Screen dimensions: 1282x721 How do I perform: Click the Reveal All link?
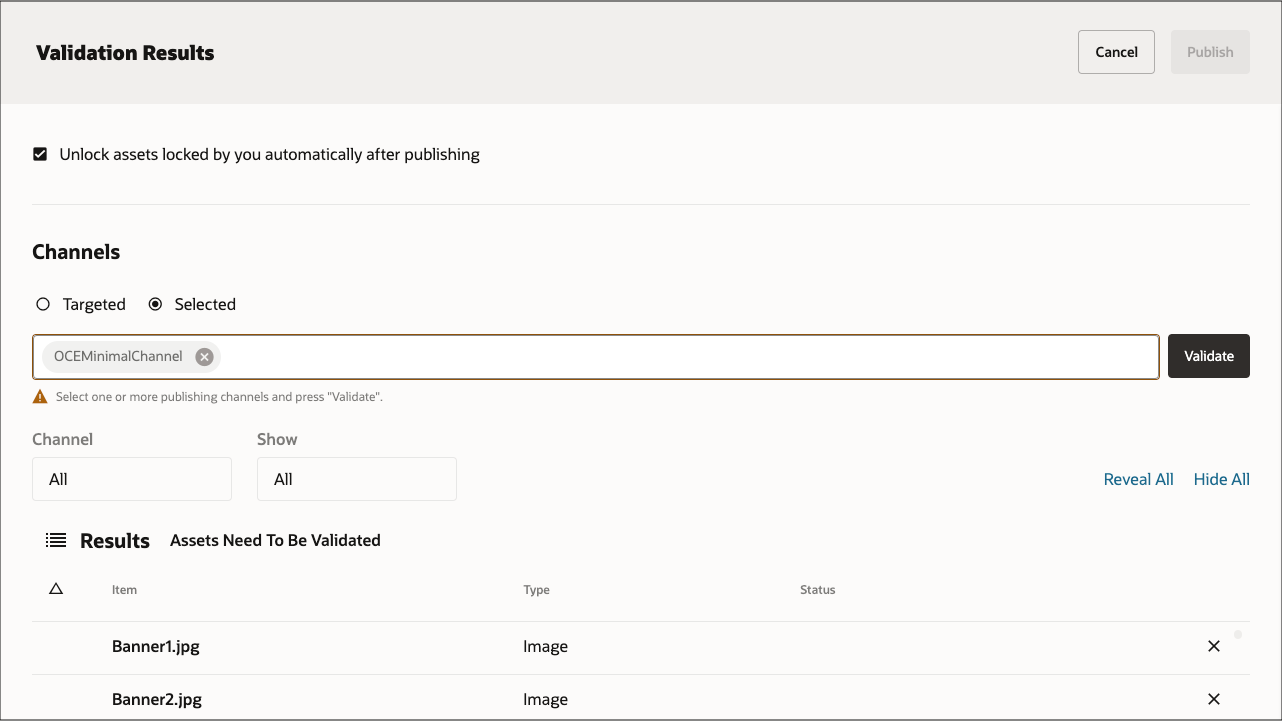pos(1138,479)
